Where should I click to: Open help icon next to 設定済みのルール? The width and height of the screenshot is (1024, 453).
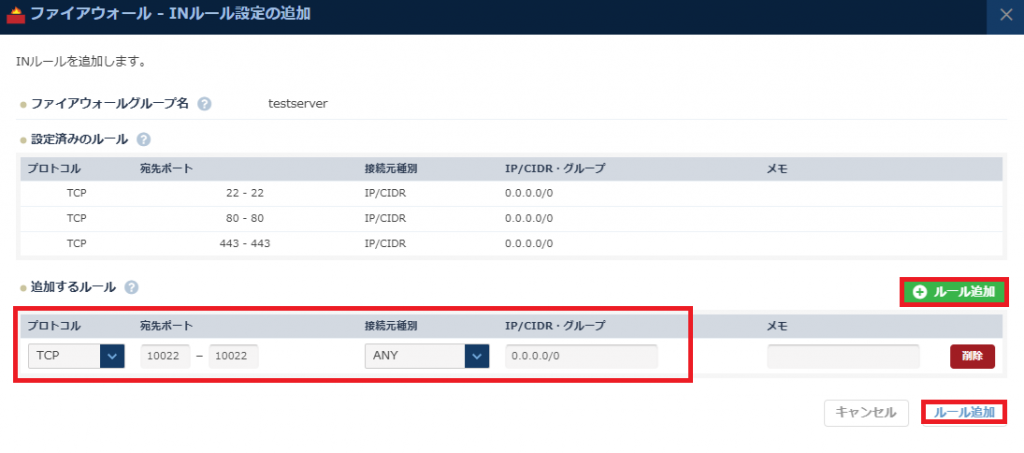[143, 140]
